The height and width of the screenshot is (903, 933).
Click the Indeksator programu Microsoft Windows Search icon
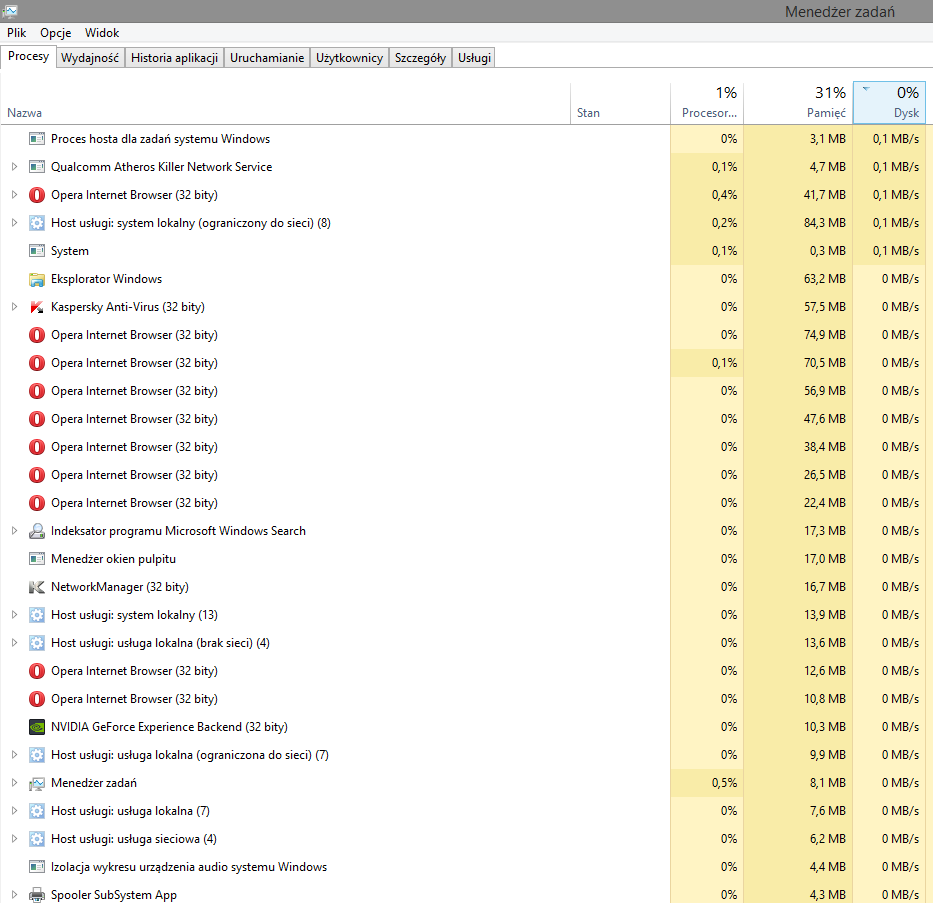point(37,531)
